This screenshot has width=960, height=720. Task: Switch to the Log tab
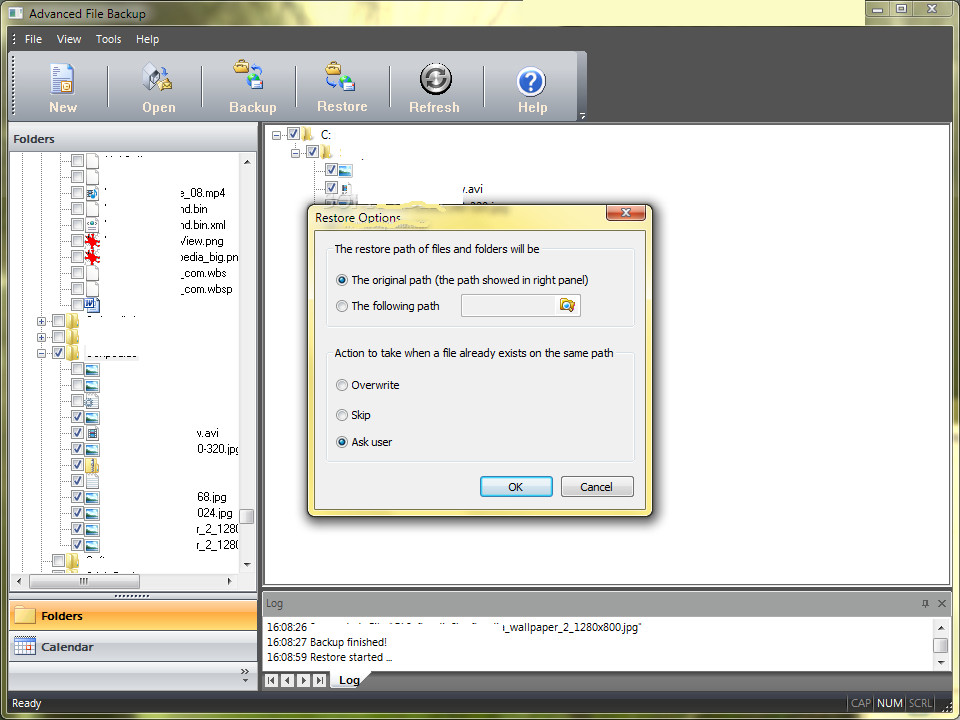[349, 680]
